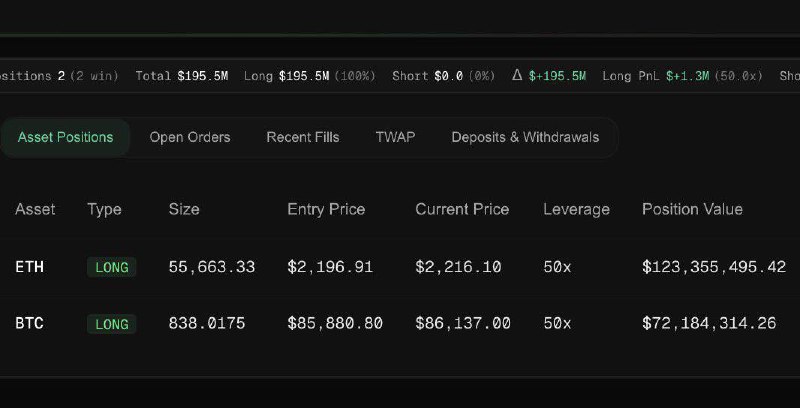The image size is (800, 408).
Task: Click the Type column header
Action: 104,209
